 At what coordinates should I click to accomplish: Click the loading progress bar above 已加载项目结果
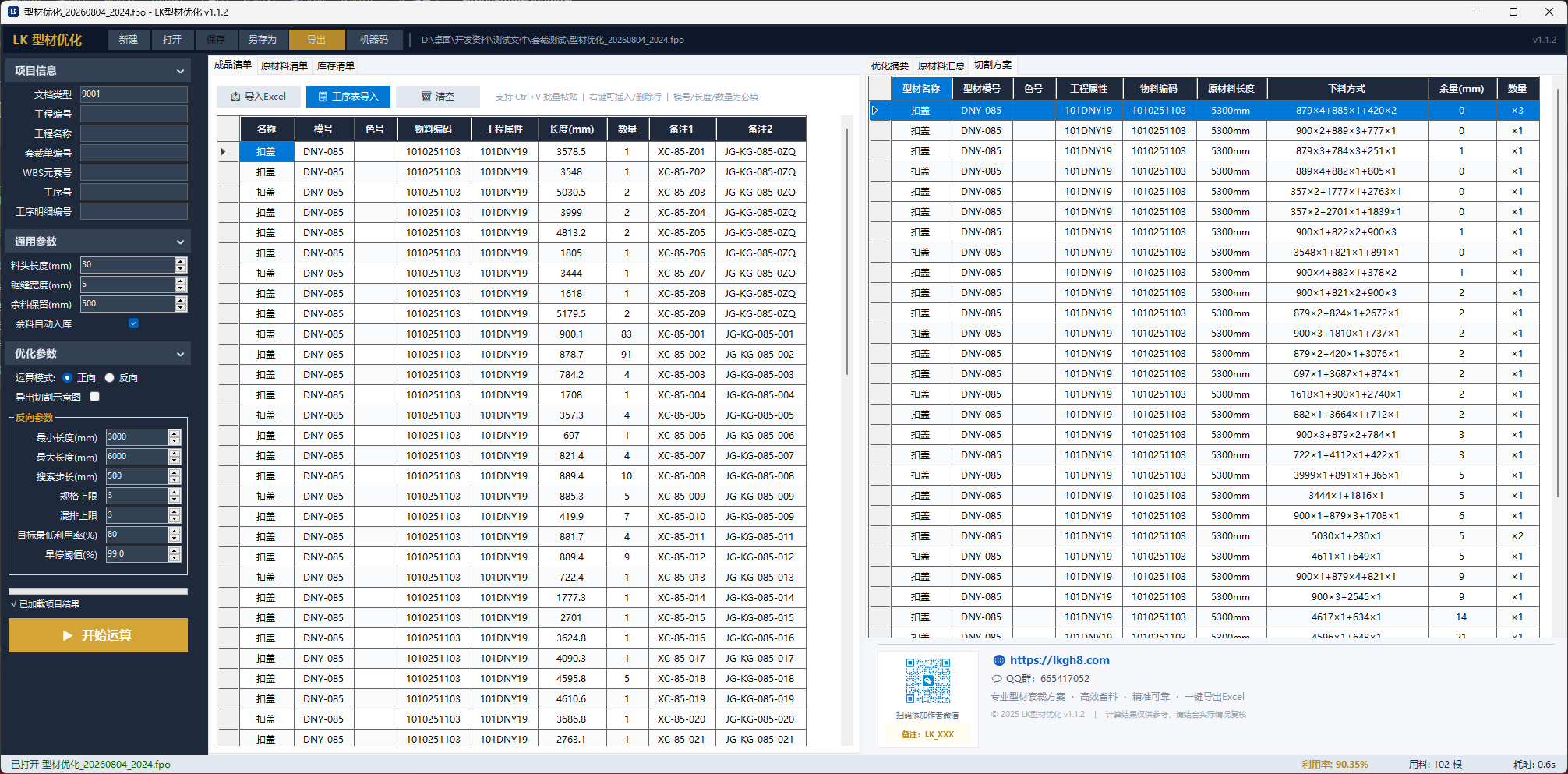(98, 592)
